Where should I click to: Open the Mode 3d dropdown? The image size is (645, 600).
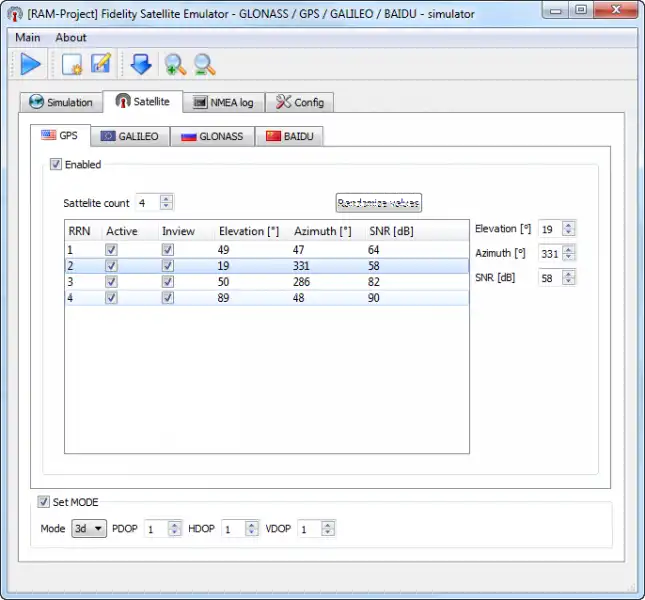pos(89,528)
